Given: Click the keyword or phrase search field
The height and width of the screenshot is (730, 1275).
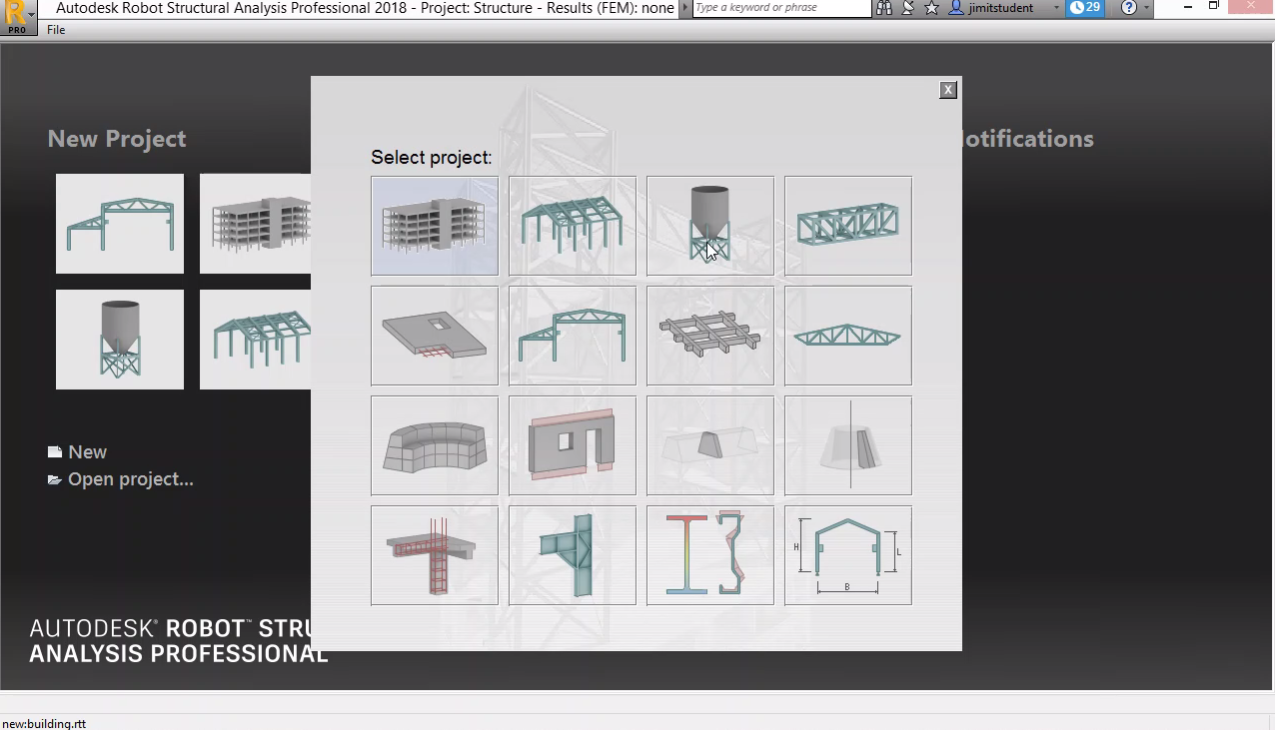Looking at the screenshot, I should 782,8.
